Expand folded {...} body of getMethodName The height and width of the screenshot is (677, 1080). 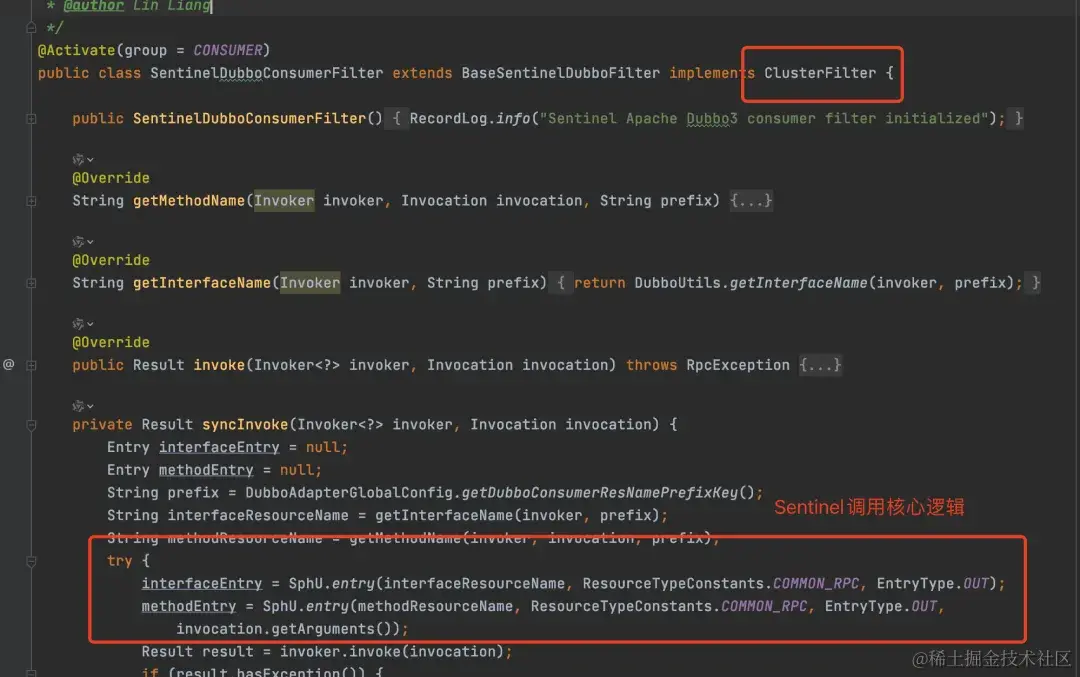click(x=751, y=200)
